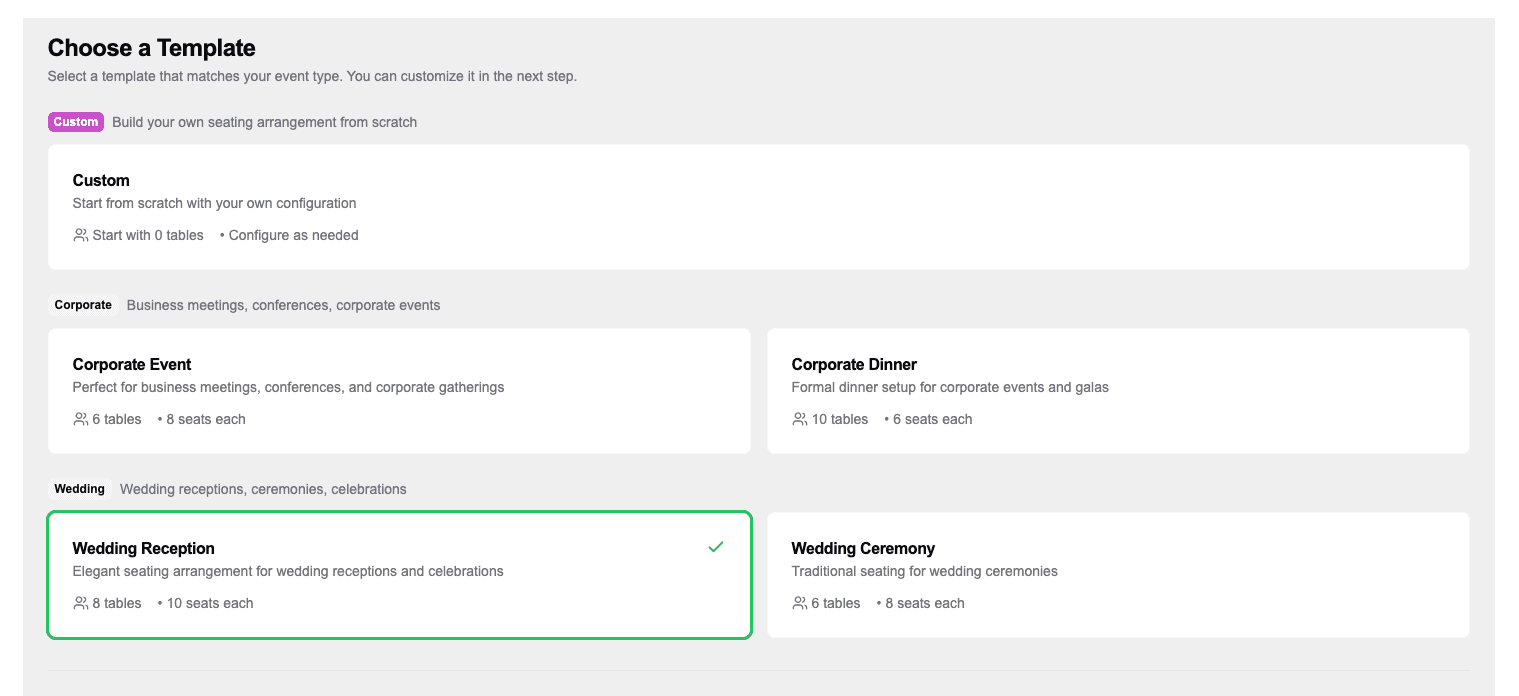Click the people icon in Custom card
This screenshot has width=1519, height=696.
pyautogui.click(x=81, y=235)
